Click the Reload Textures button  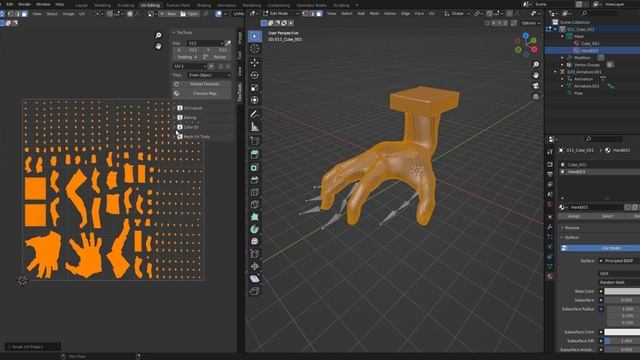[202, 84]
